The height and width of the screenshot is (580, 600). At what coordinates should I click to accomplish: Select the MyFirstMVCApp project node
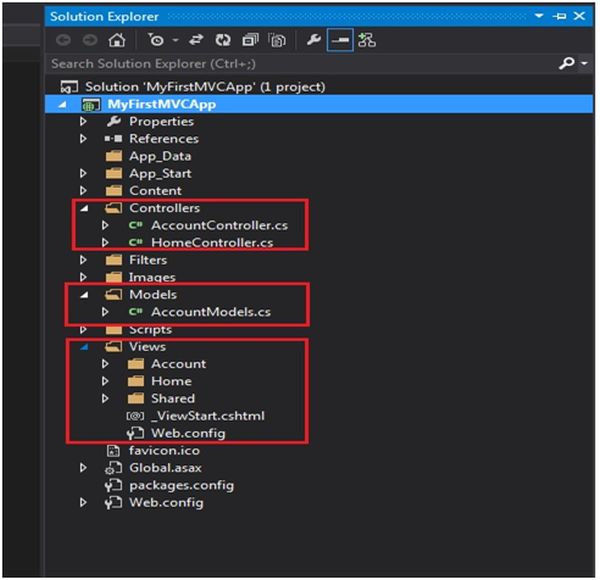point(161,104)
